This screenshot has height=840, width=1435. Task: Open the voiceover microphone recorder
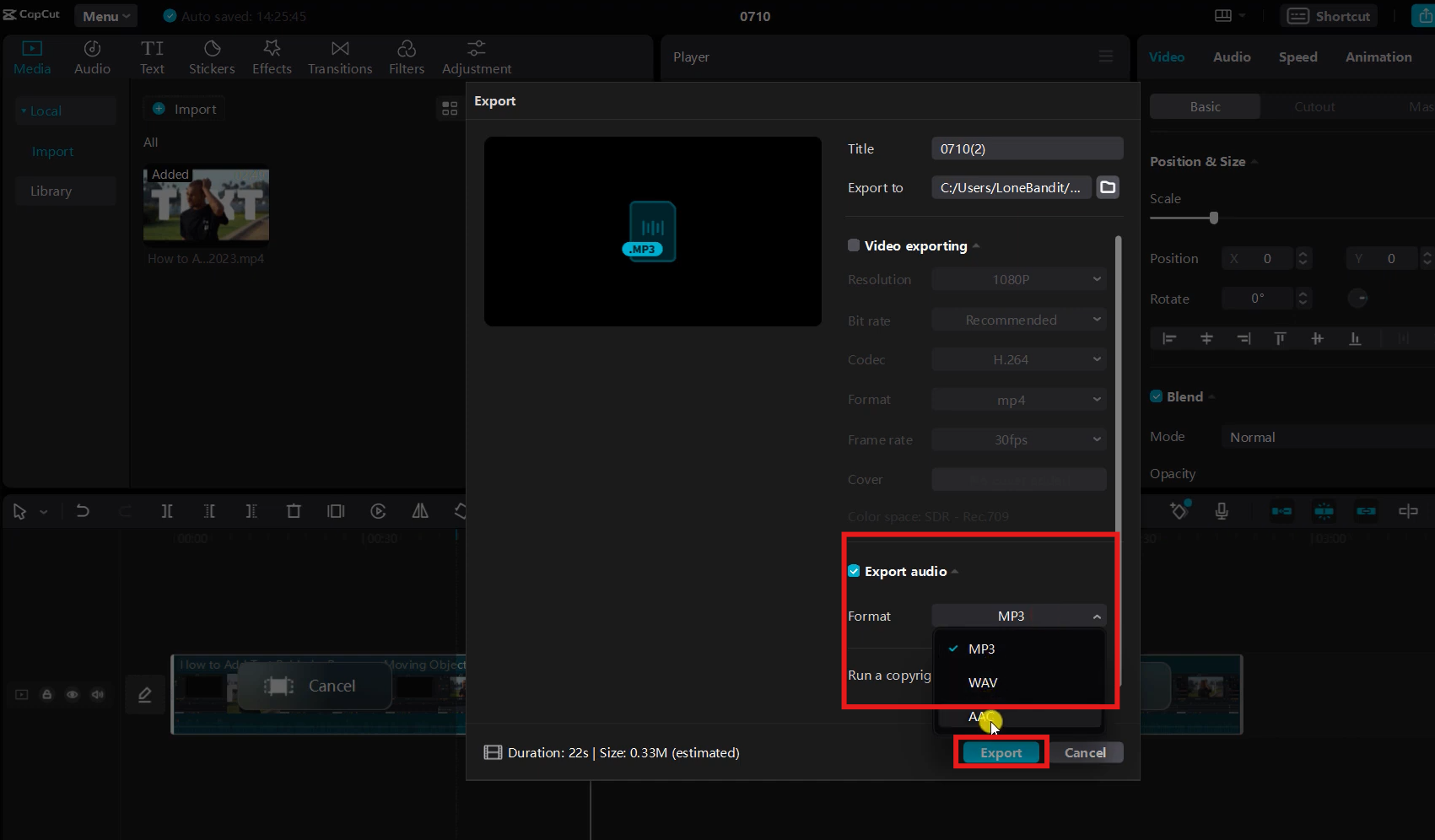tap(1221, 510)
